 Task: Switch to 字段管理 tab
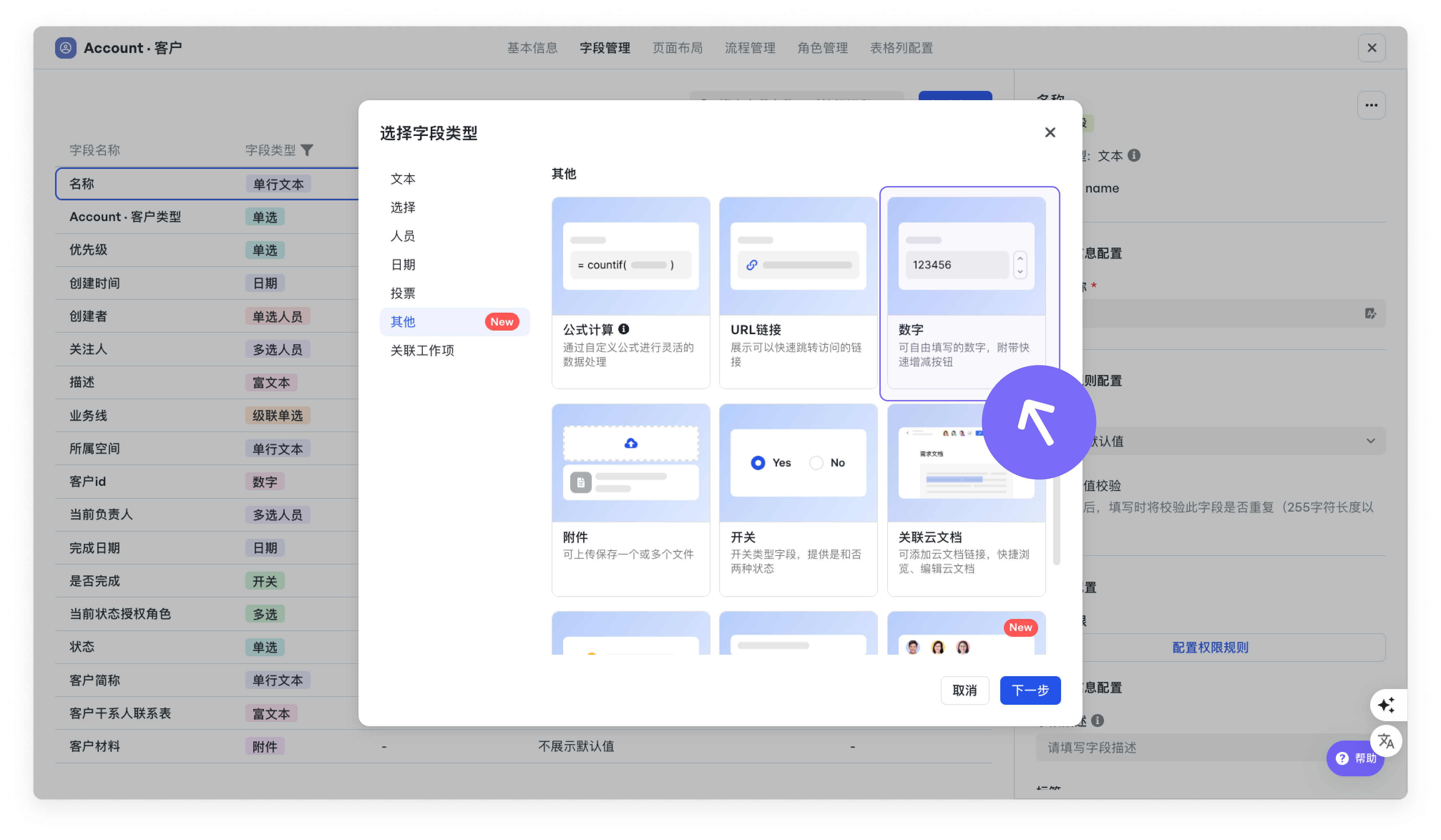coord(605,48)
